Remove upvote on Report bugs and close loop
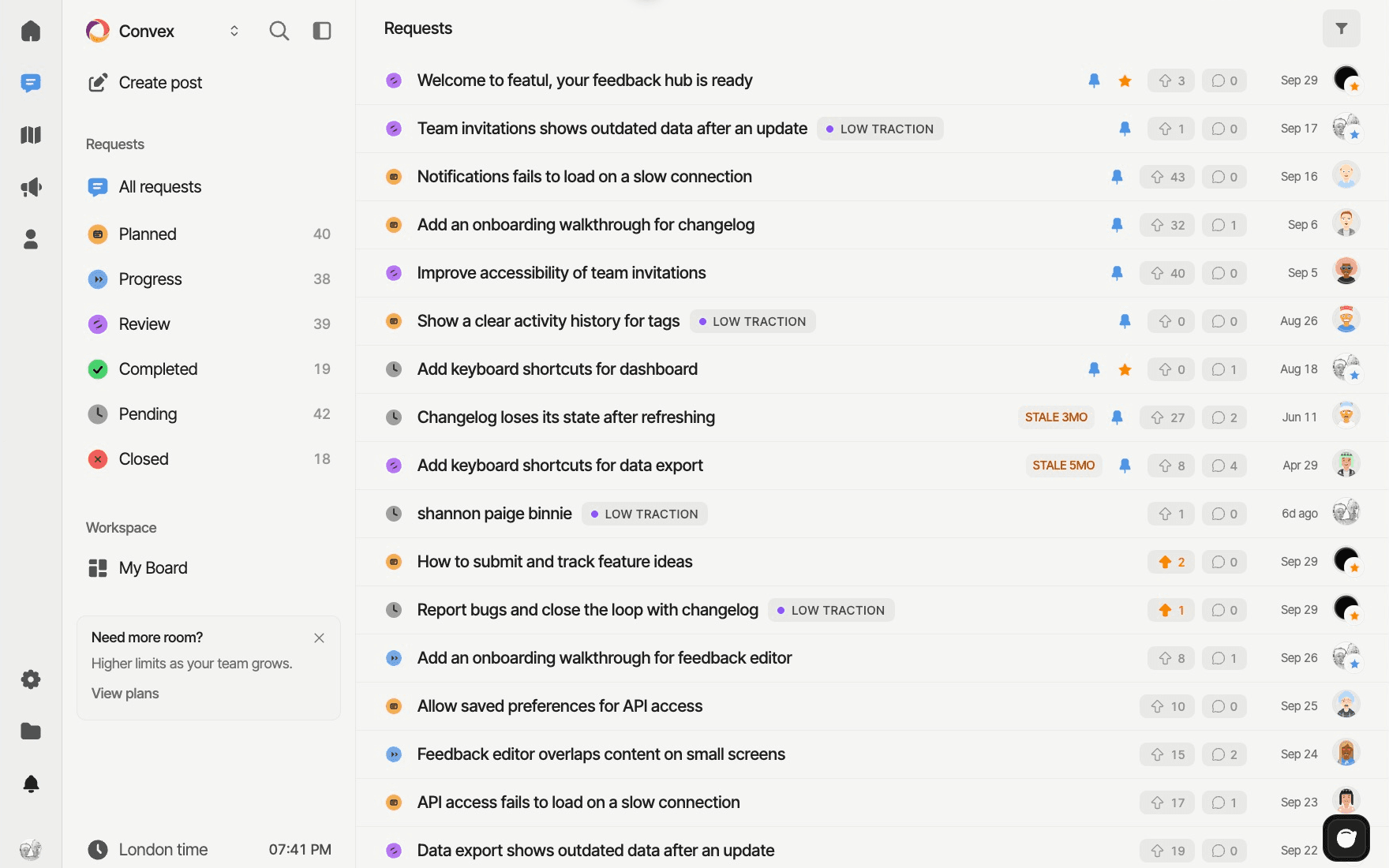The width and height of the screenshot is (1389, 868). 1171,610
